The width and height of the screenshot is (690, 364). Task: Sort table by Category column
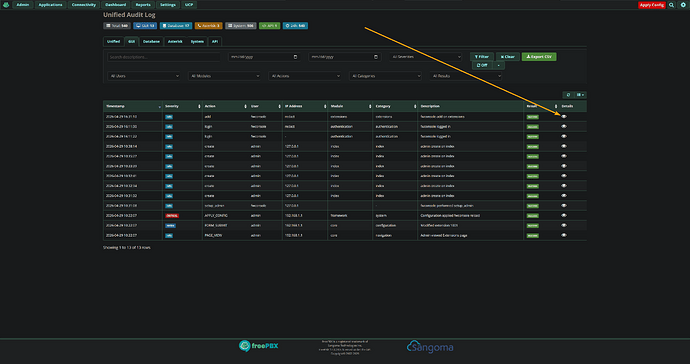[396, 106]
